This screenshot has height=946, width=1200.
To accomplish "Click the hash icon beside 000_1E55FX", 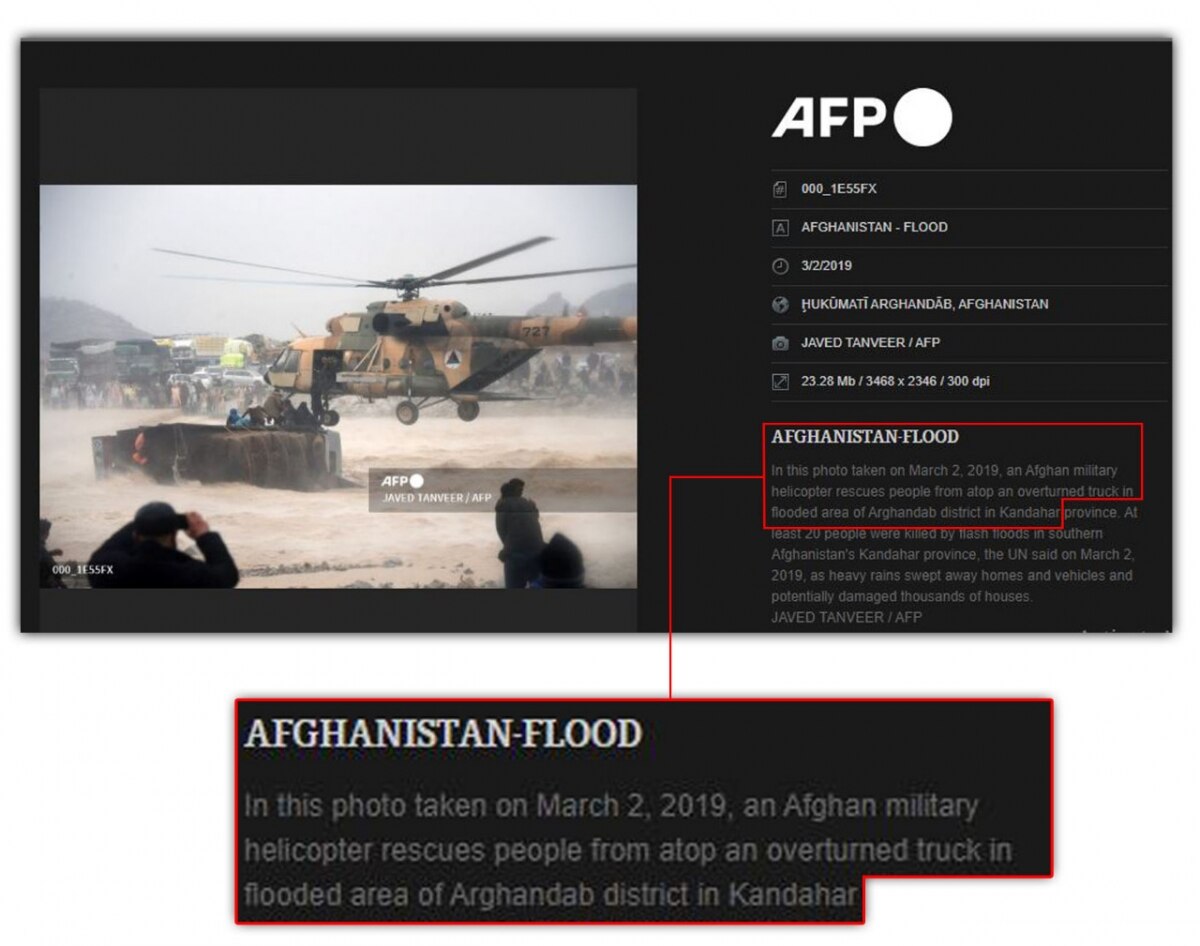I will pyautogui.click(x=781, y=189).
